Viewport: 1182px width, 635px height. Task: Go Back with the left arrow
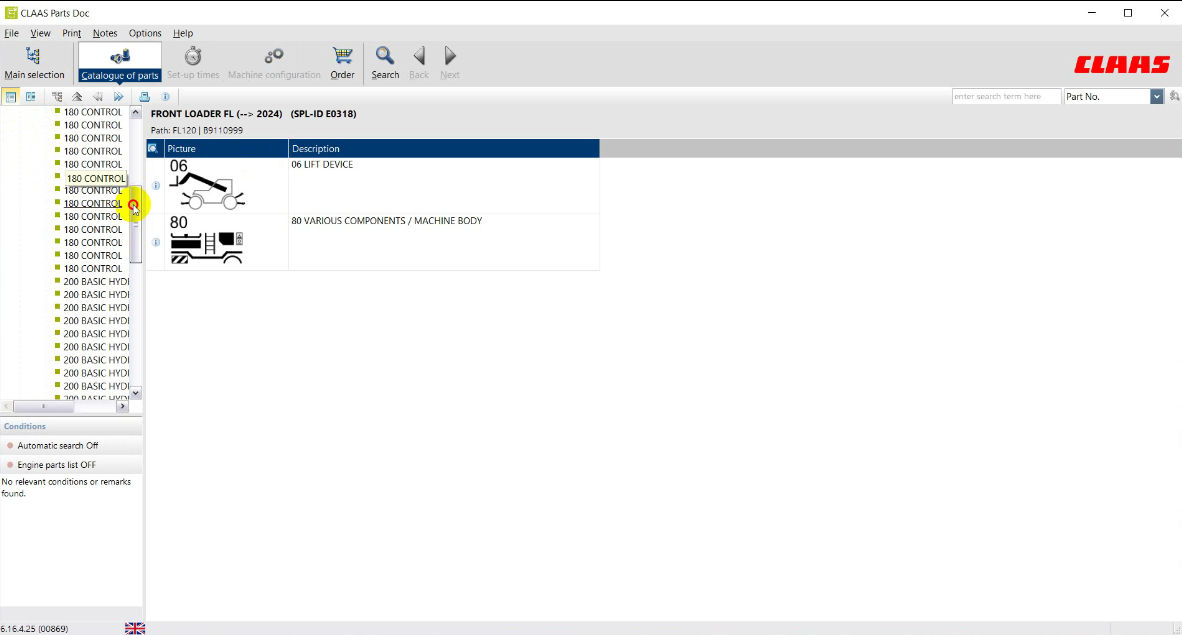pos(419,63)
